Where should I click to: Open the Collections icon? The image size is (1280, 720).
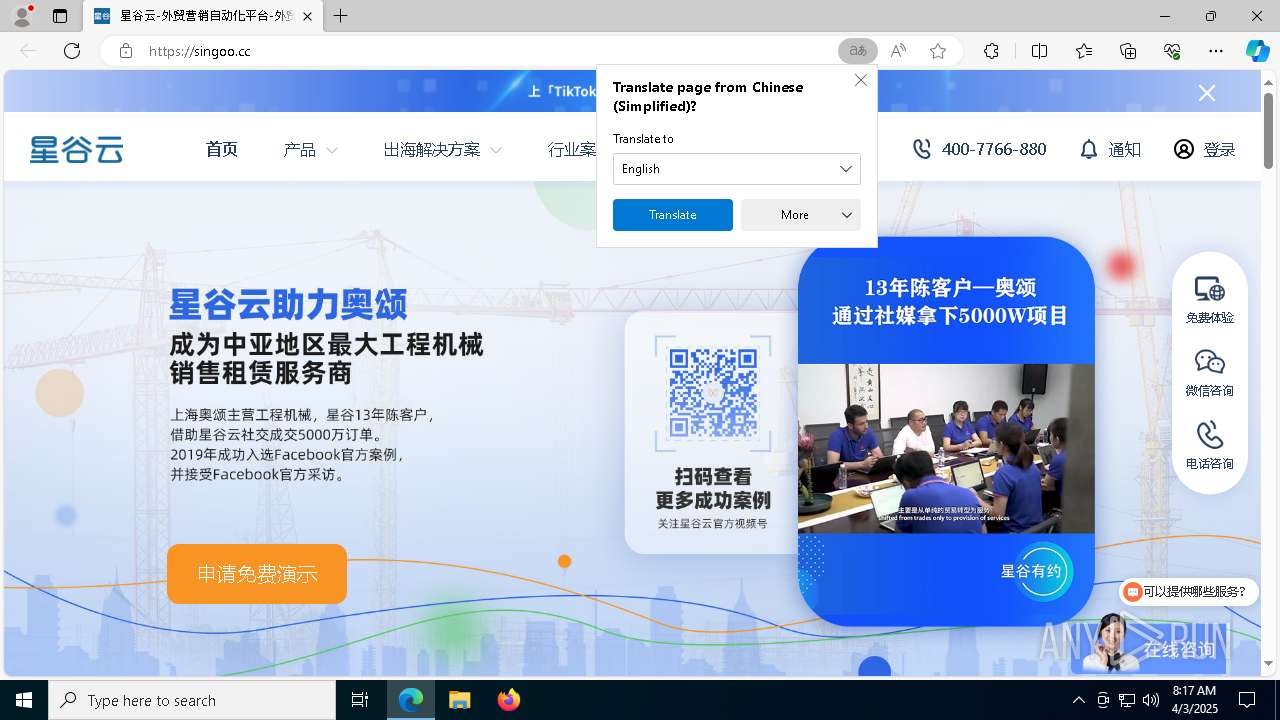point(1128,51)
